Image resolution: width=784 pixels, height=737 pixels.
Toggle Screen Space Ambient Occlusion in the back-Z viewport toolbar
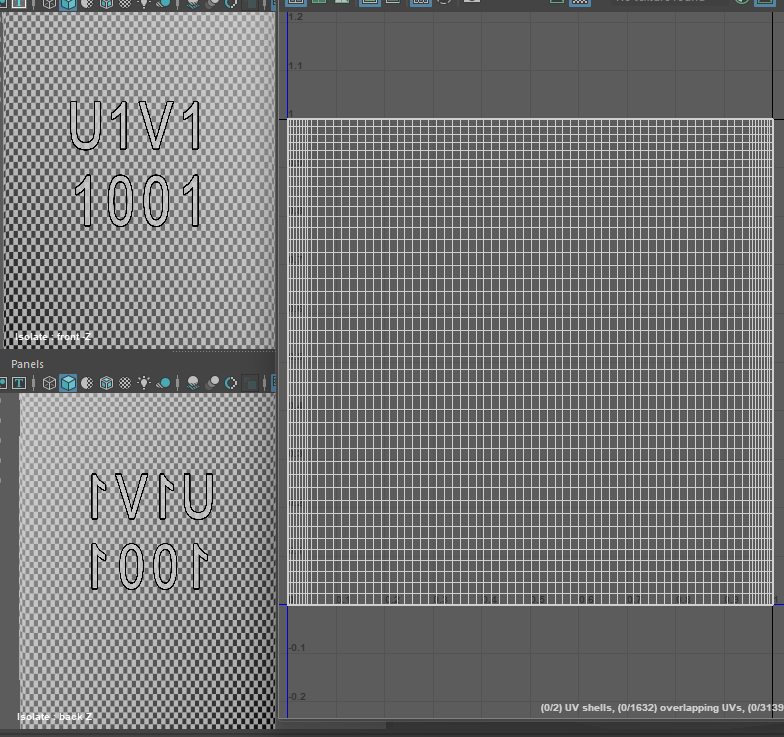click(192, 383)
